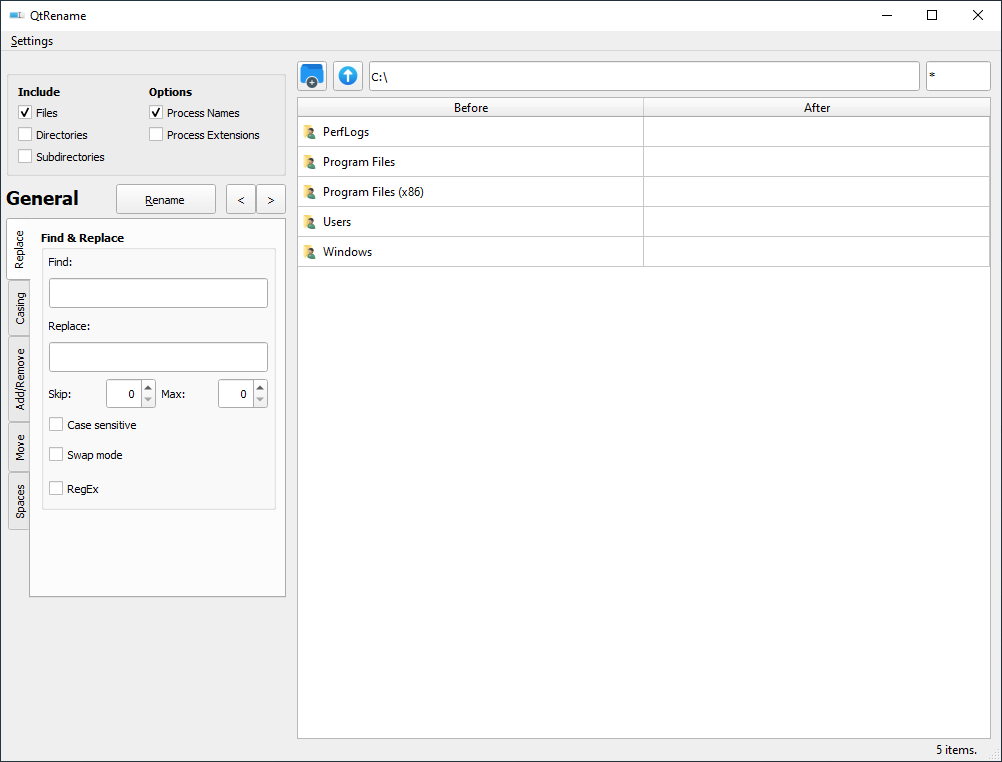Screen dimensions: 1002x762
Task: Click the folder icon next to Windows
Action: click(309, 251)
